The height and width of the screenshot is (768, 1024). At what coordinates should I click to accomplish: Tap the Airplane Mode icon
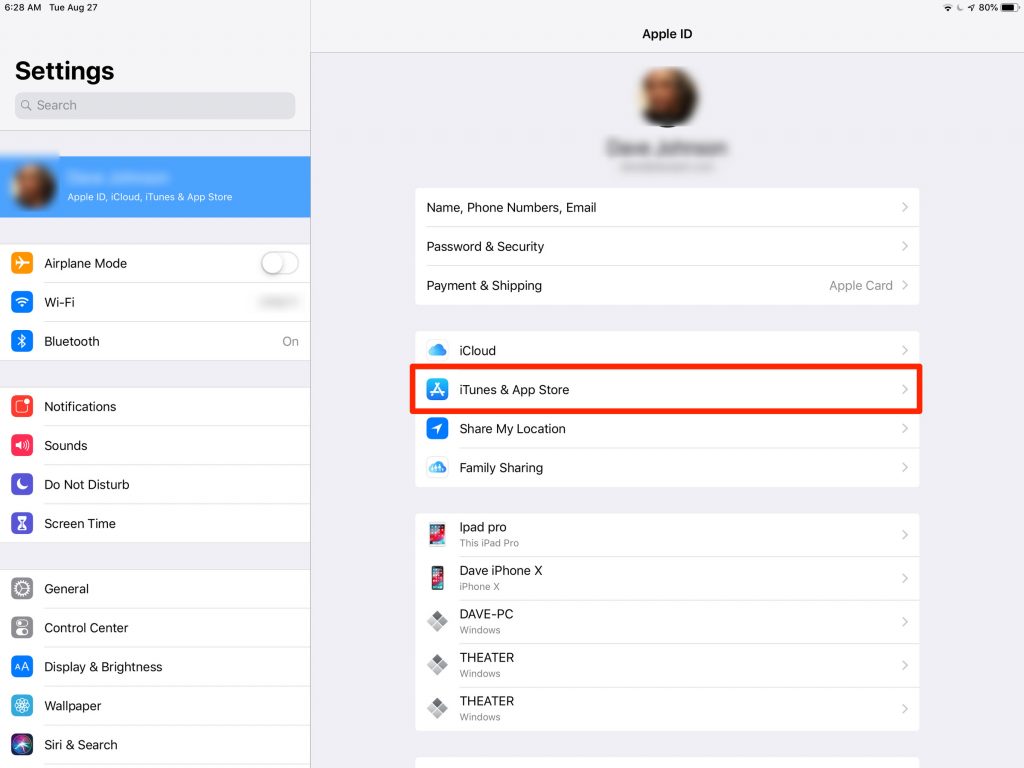click(22, 263)
